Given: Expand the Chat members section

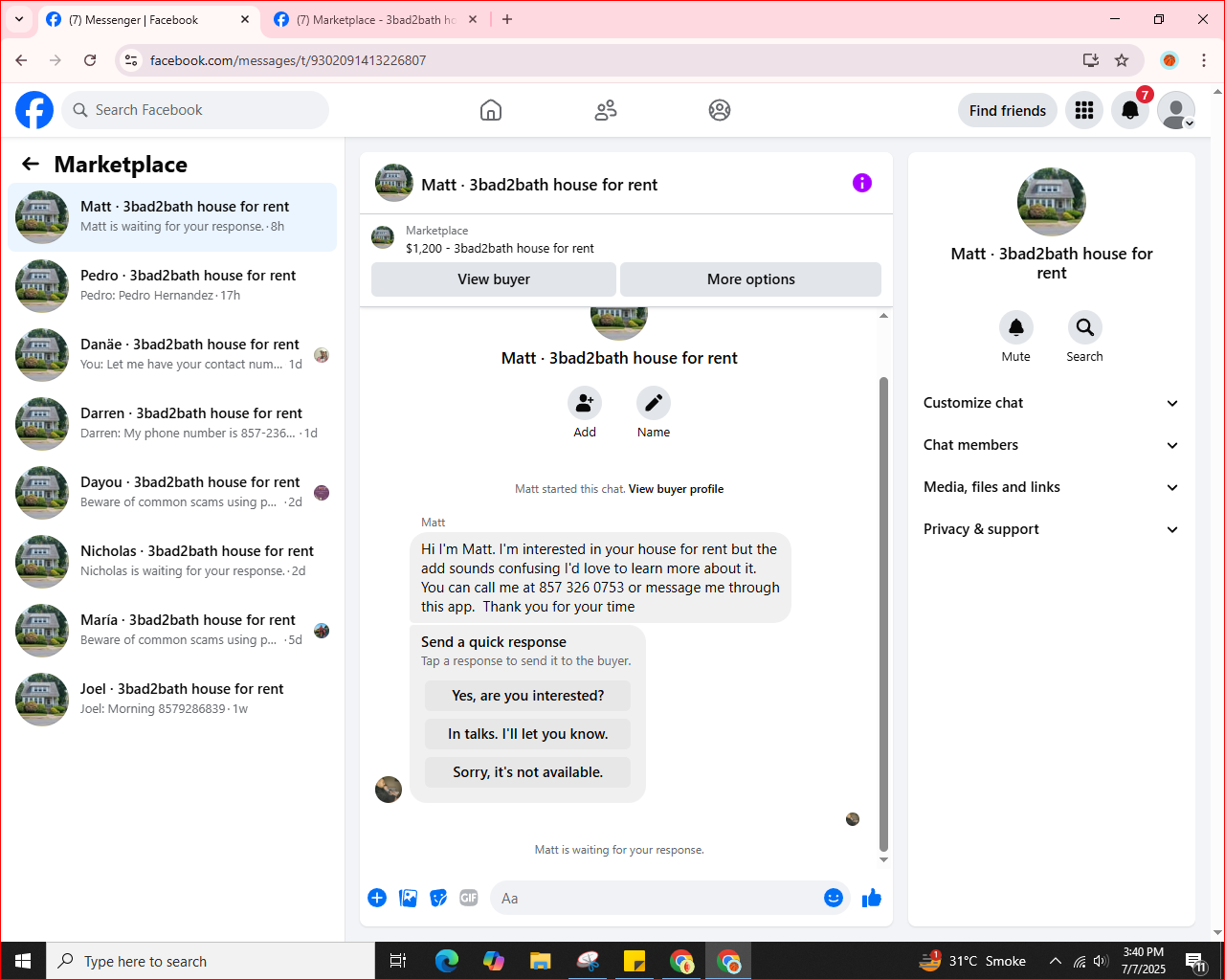Looking at the screenshot, I should tap(1052, 445).
